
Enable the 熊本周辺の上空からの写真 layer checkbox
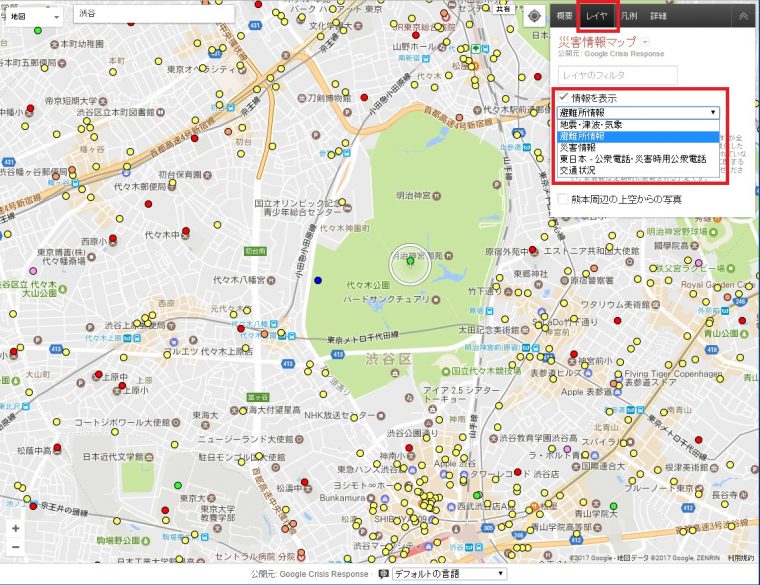[x=563, y=199]
